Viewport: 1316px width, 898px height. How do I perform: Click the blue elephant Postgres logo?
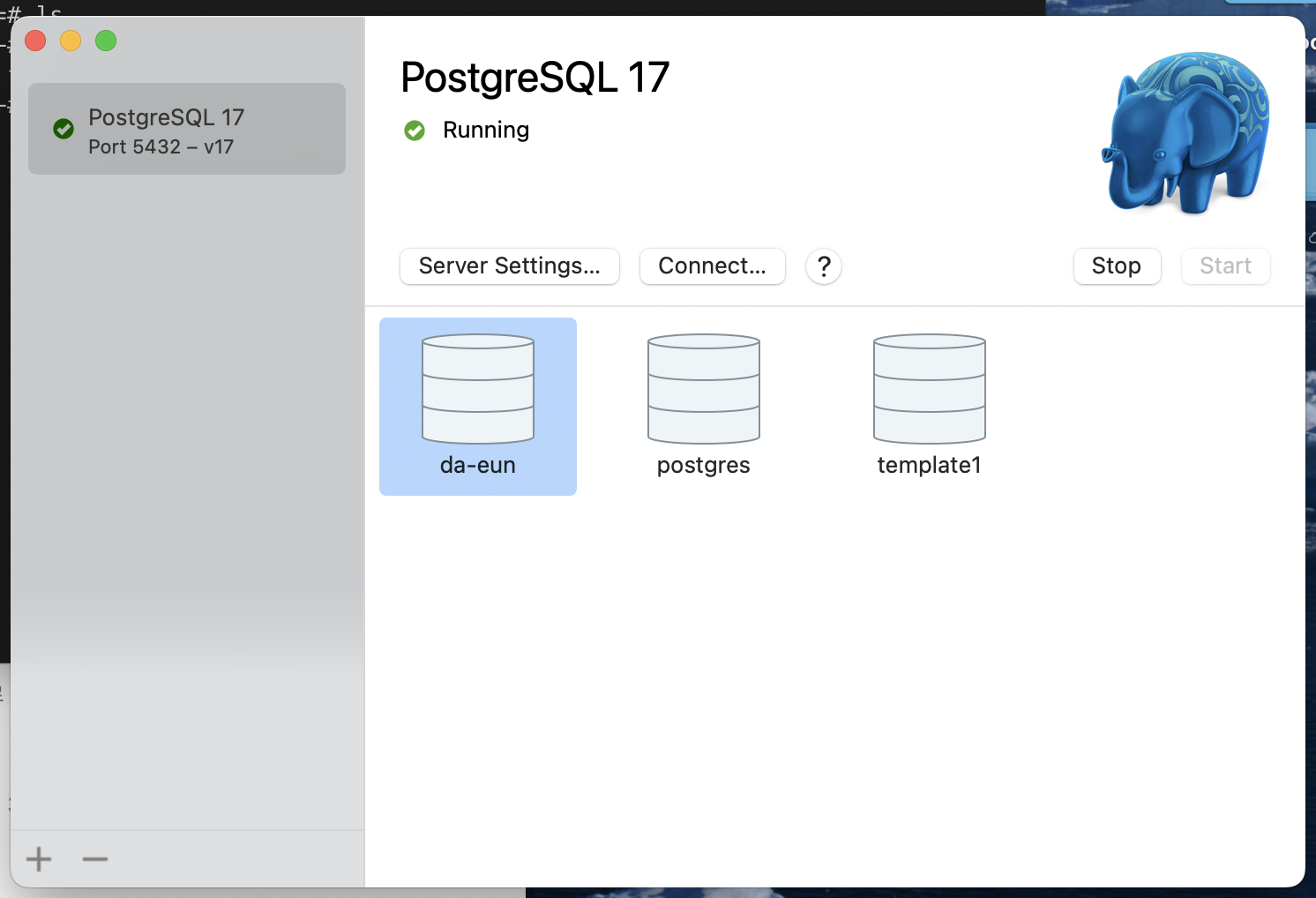[1185, 132]
